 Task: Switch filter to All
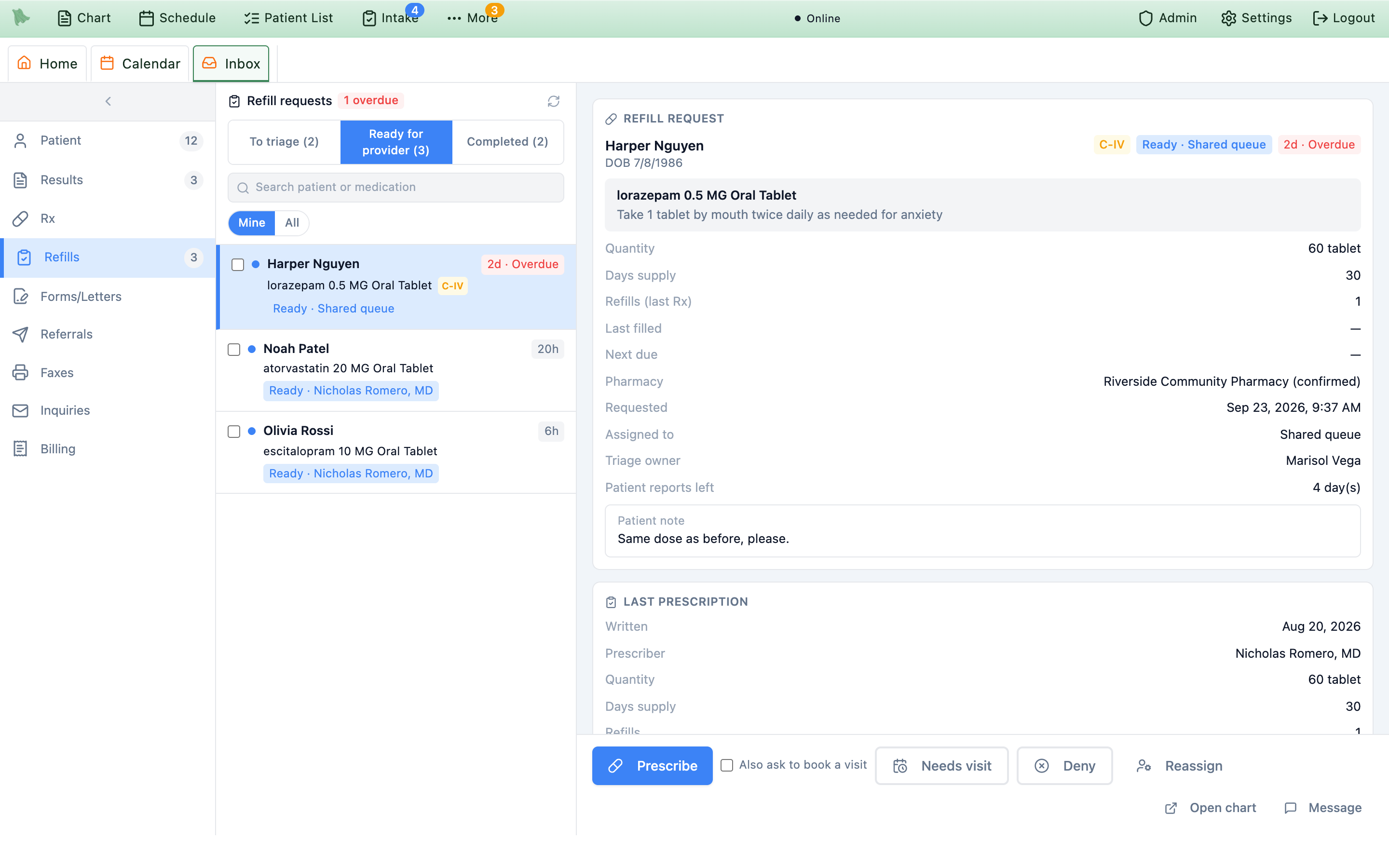[292, 223]
